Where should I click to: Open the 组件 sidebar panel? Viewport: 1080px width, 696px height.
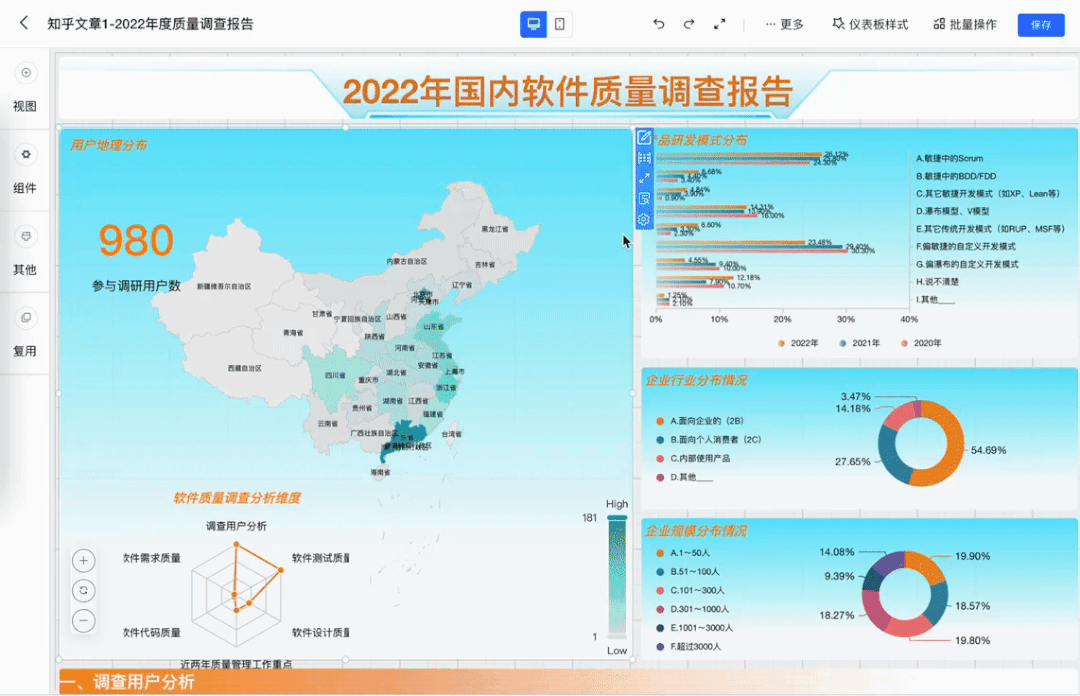click(24, 170)
